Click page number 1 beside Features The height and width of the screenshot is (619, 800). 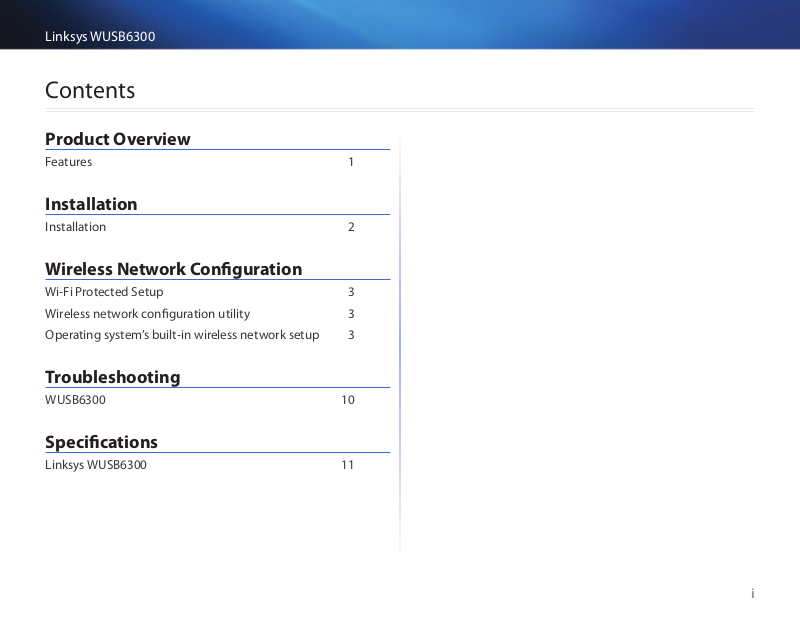click(351, 162)
